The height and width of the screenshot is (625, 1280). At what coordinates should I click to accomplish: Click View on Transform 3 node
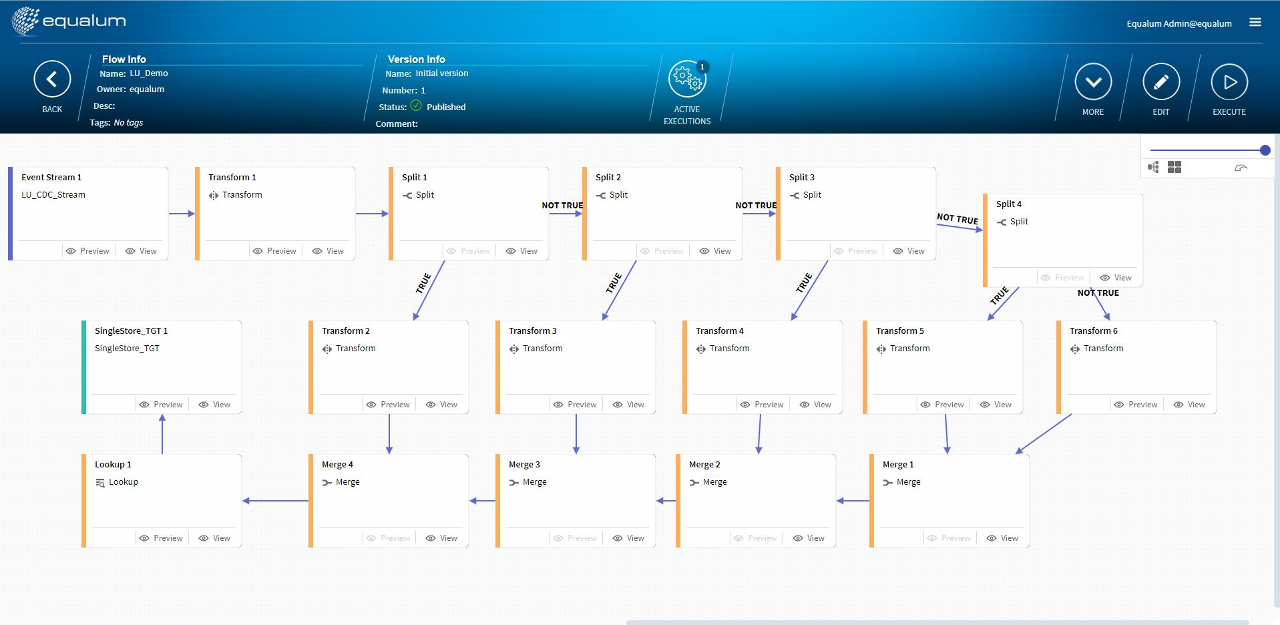point(629,405)
